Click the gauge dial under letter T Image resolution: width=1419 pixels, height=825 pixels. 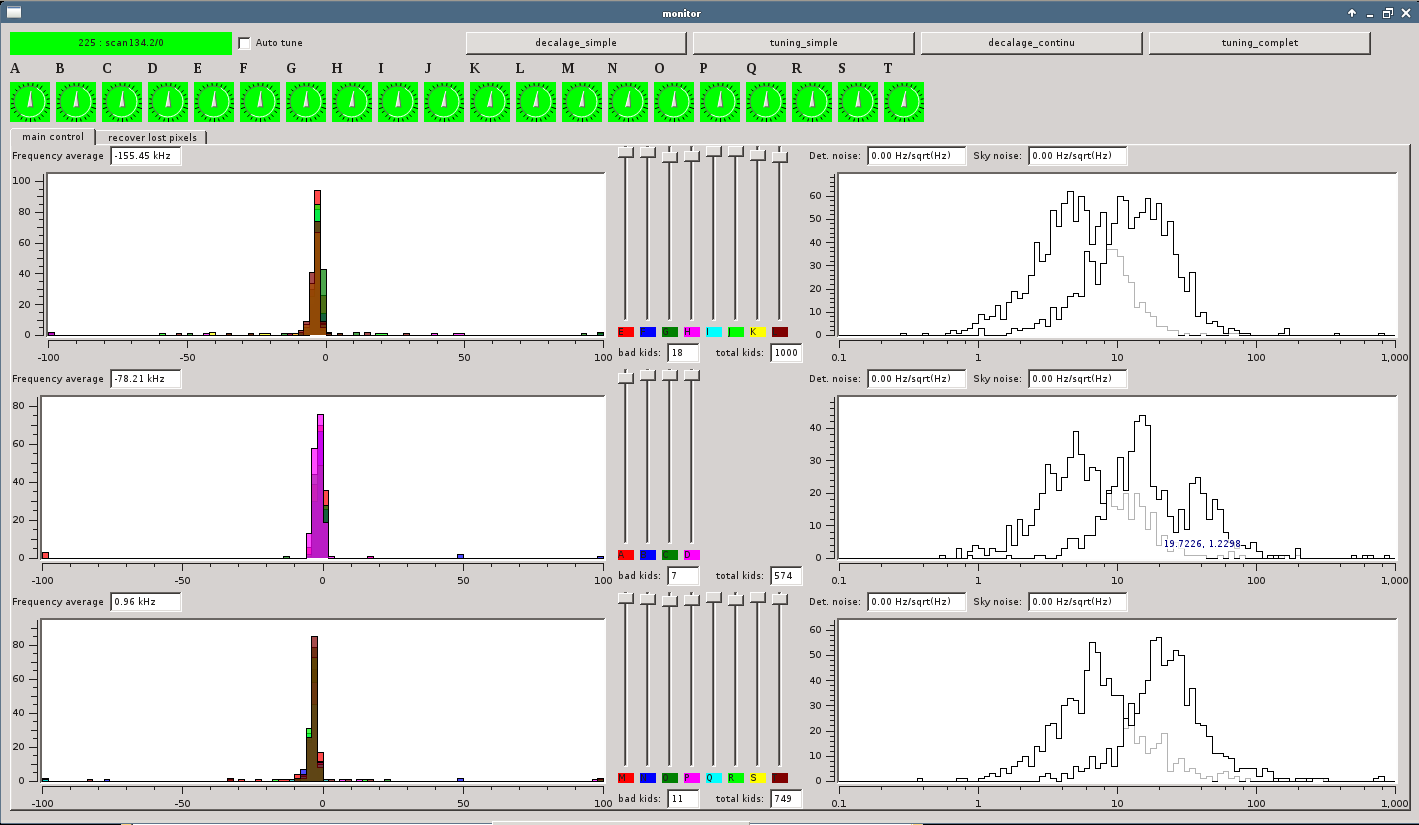point(904,102)
